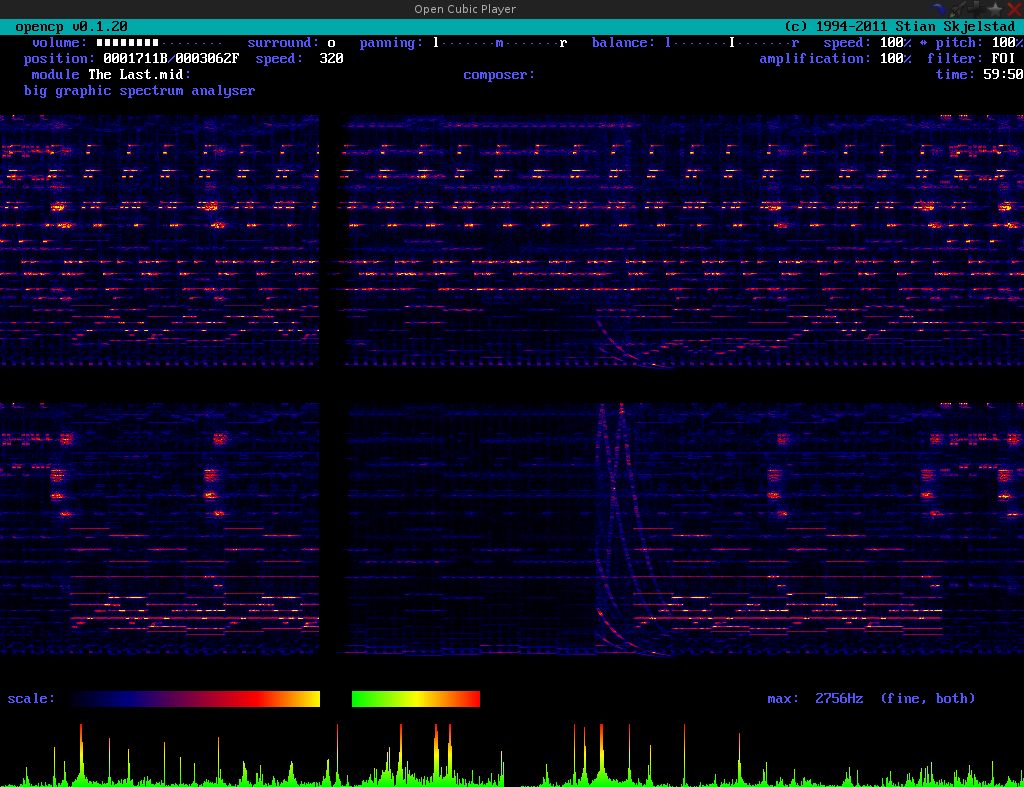
Task: Click the pin icon in the titlebar
Action: [x=957, y=8]
